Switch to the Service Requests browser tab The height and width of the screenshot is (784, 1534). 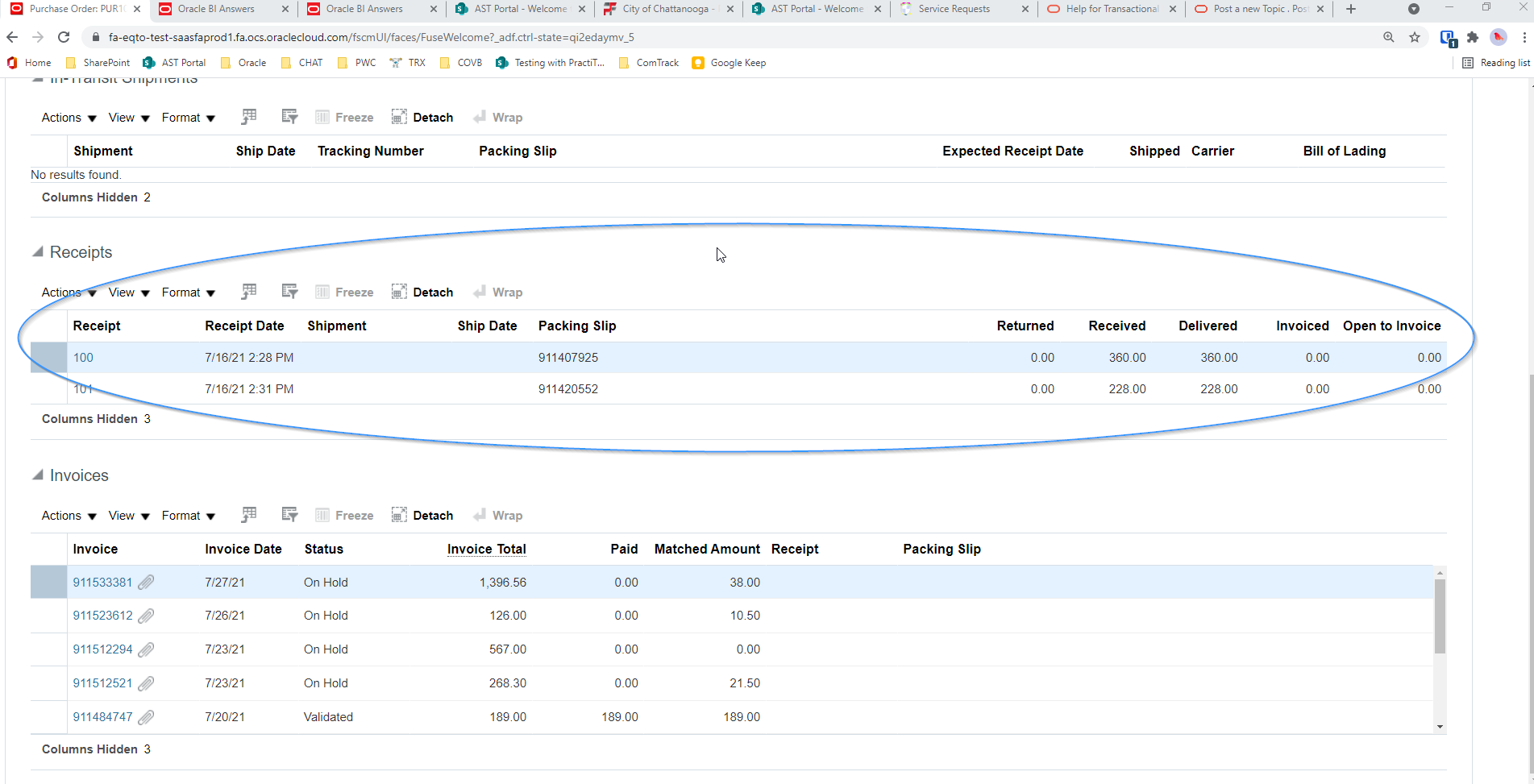point(951,9)
